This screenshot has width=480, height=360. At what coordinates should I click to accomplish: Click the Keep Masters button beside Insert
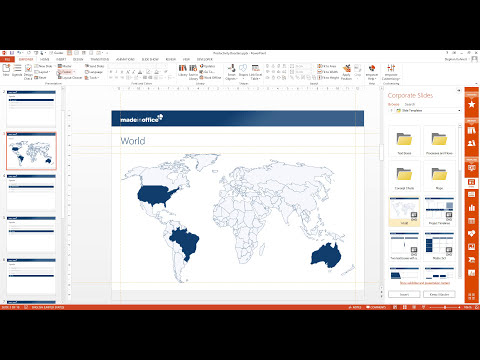(439, 294)
